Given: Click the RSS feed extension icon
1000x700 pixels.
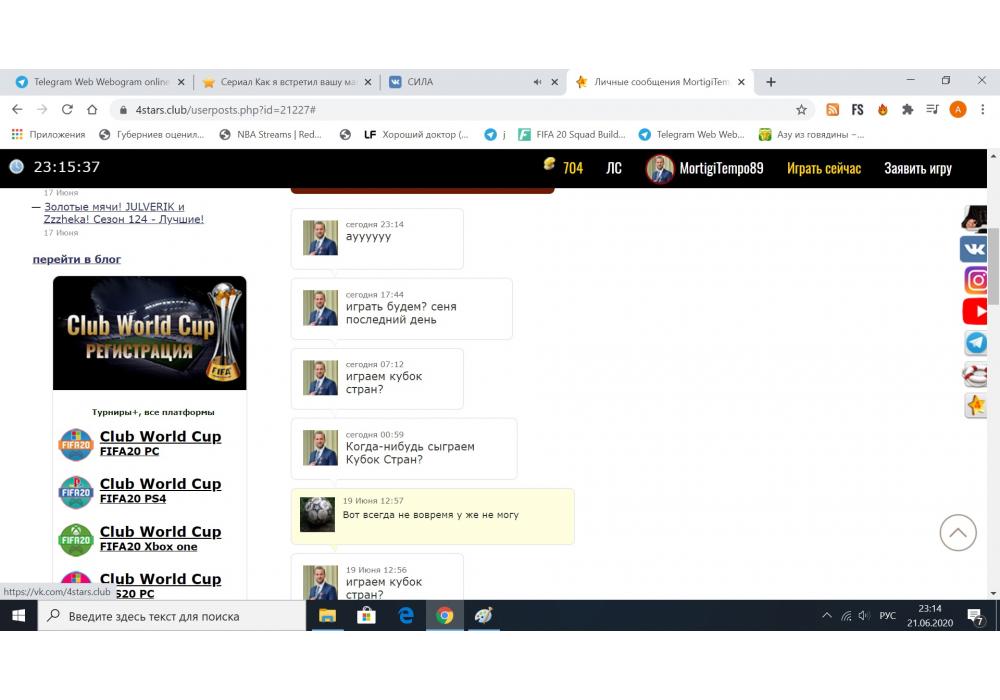Looking at the screenshot, I should [832, 110].
